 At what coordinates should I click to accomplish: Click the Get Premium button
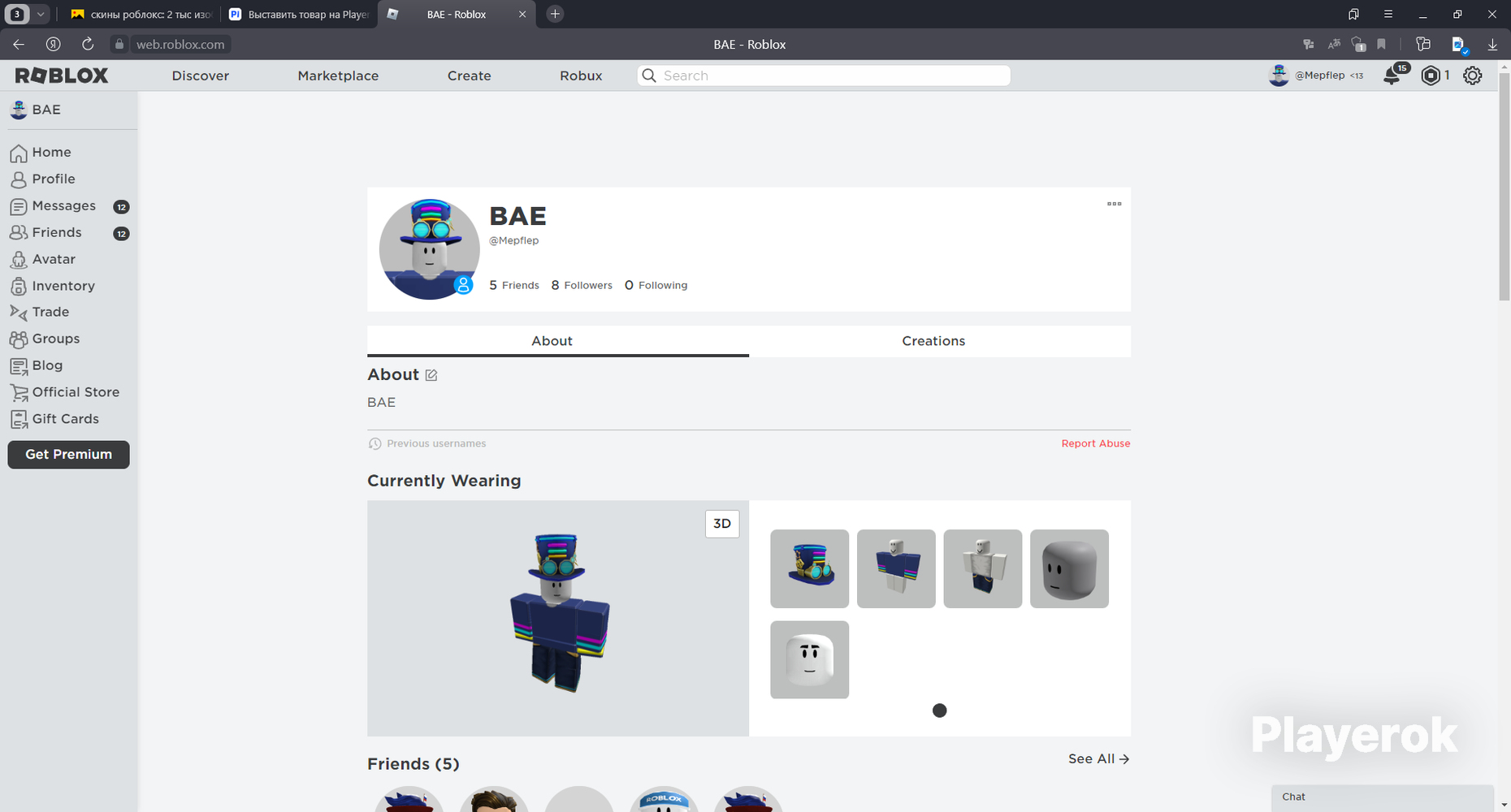[x=69, y=455]
